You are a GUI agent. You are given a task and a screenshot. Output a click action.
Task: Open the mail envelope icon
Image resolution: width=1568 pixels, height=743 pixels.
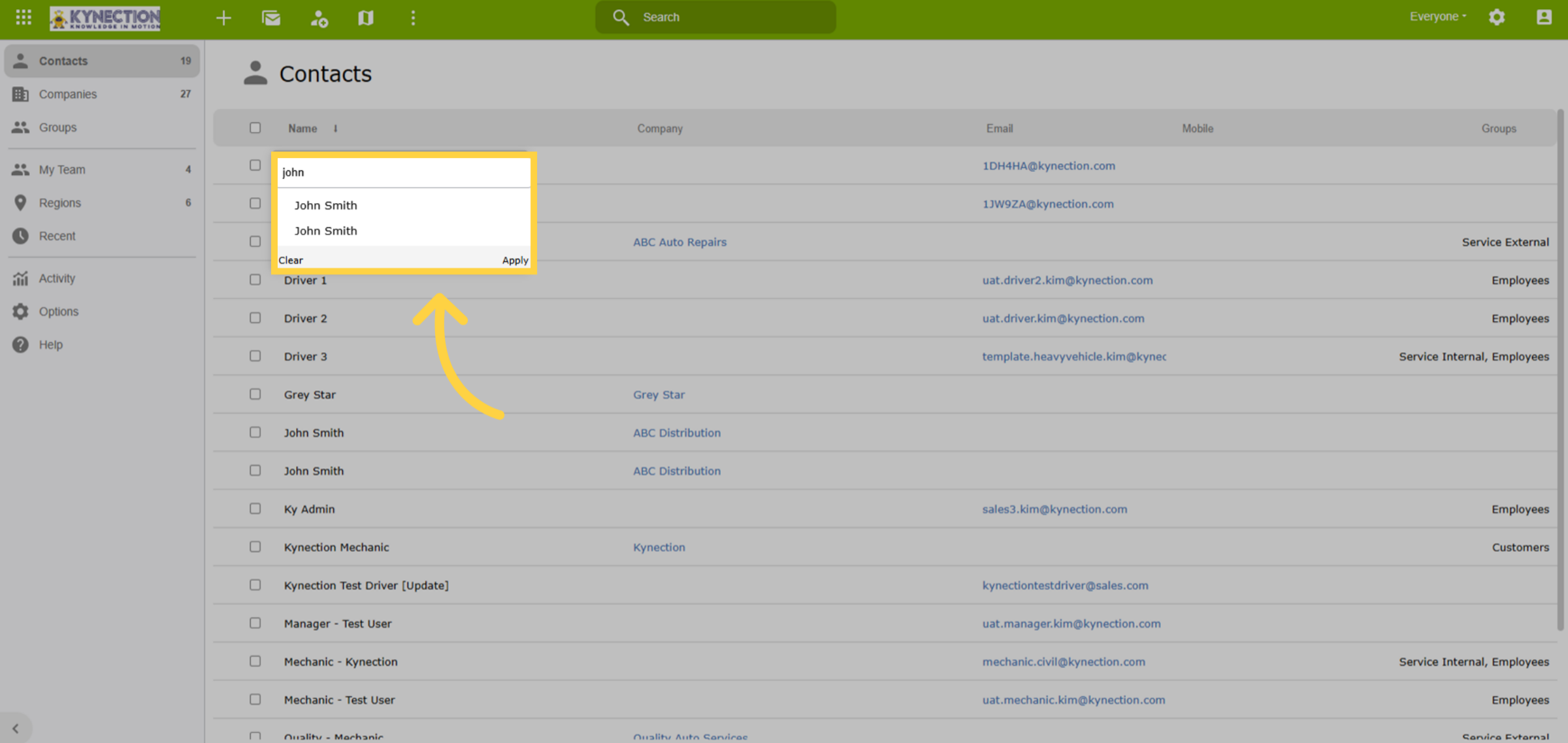tap(271, 18)
